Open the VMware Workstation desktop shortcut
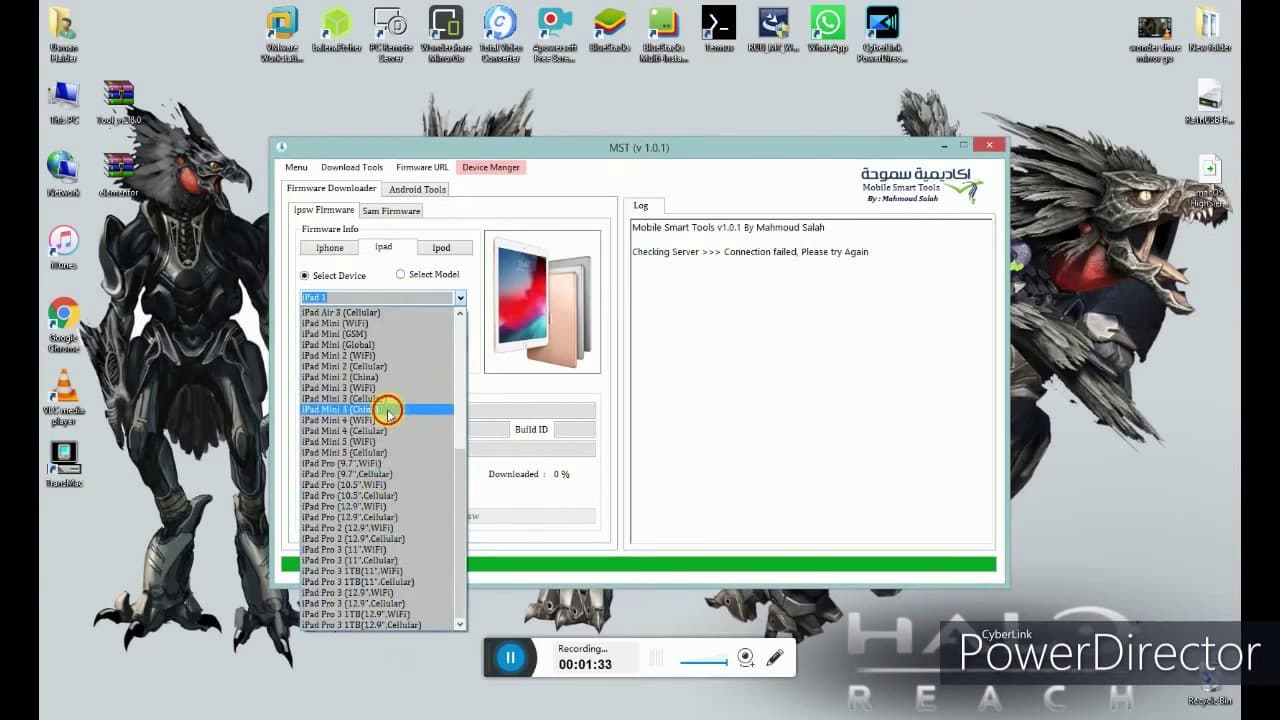Viewport: 1280px width, 720px height. (x=282, y=35)
